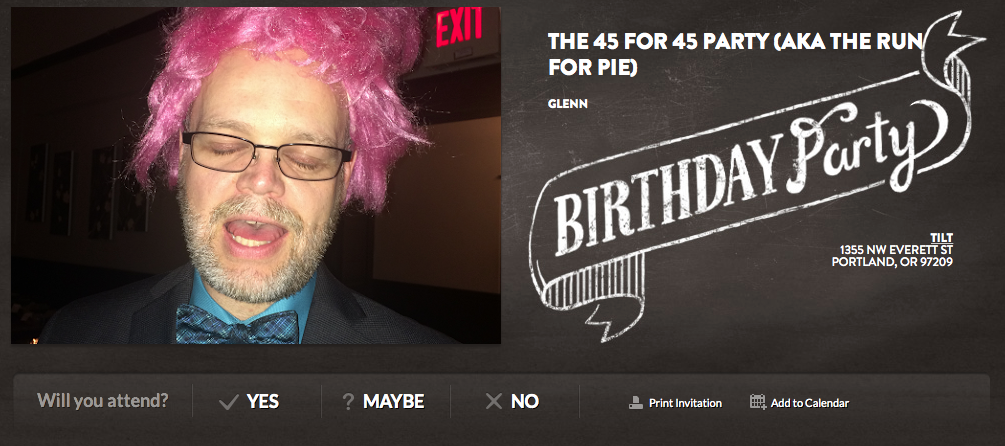Click the X icon beside NO

[494, 402]
